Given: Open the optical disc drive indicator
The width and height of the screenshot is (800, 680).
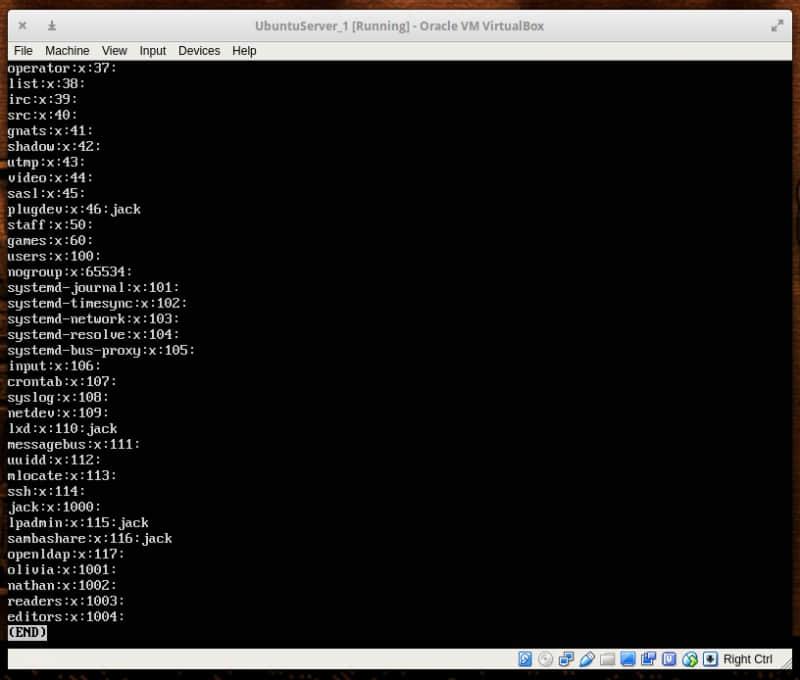Looking at the screenshot, I should [x=545, y=659].
